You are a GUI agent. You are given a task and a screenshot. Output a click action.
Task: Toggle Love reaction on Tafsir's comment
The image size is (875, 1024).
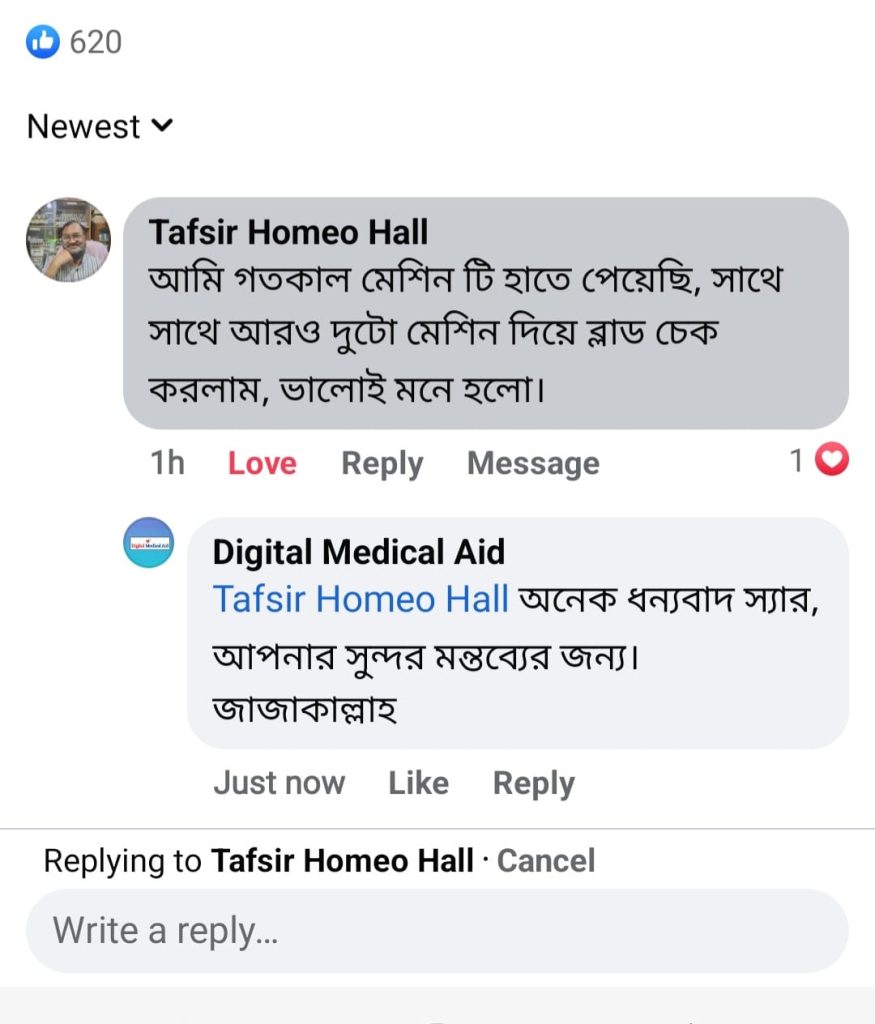pos(262,463)
